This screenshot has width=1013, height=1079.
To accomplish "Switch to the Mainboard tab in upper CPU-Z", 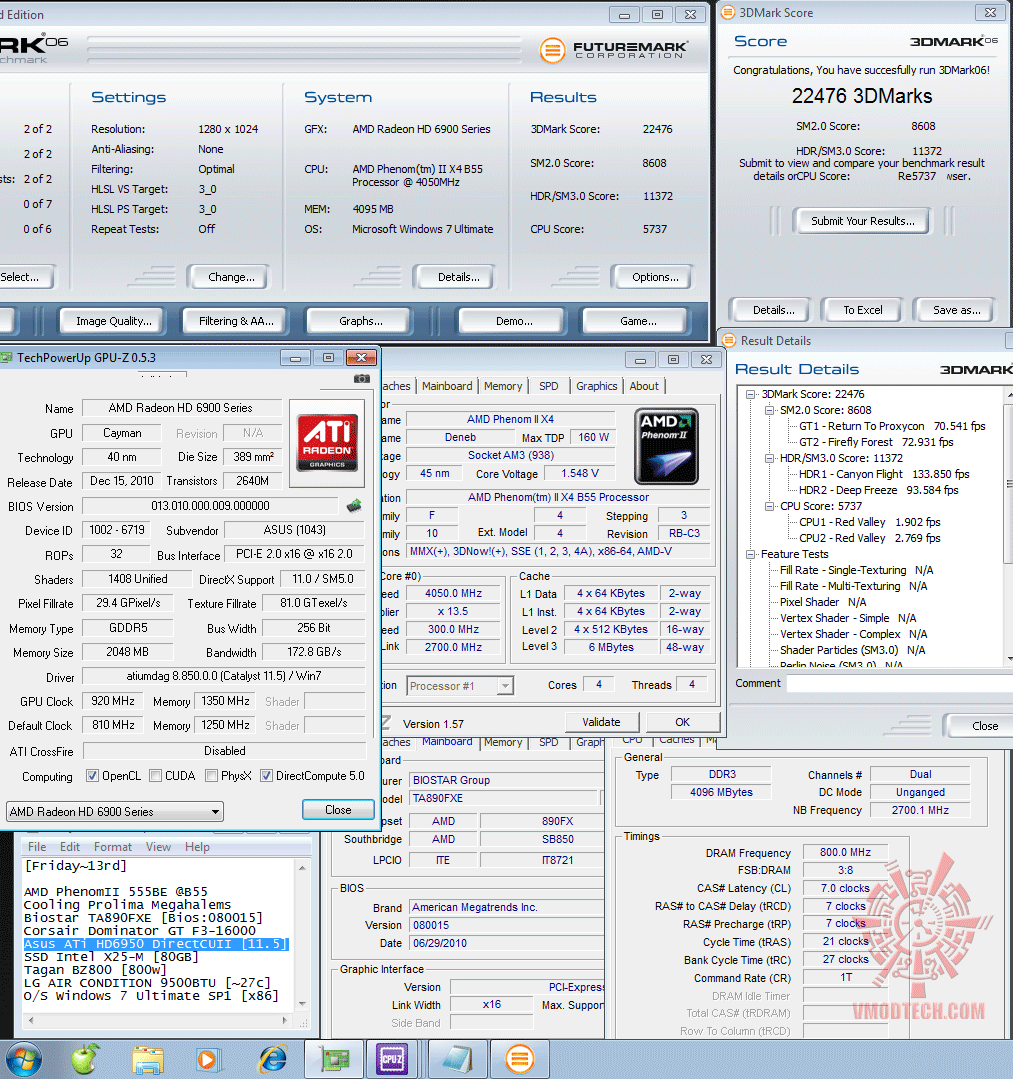I will click(x=447, y=386).
